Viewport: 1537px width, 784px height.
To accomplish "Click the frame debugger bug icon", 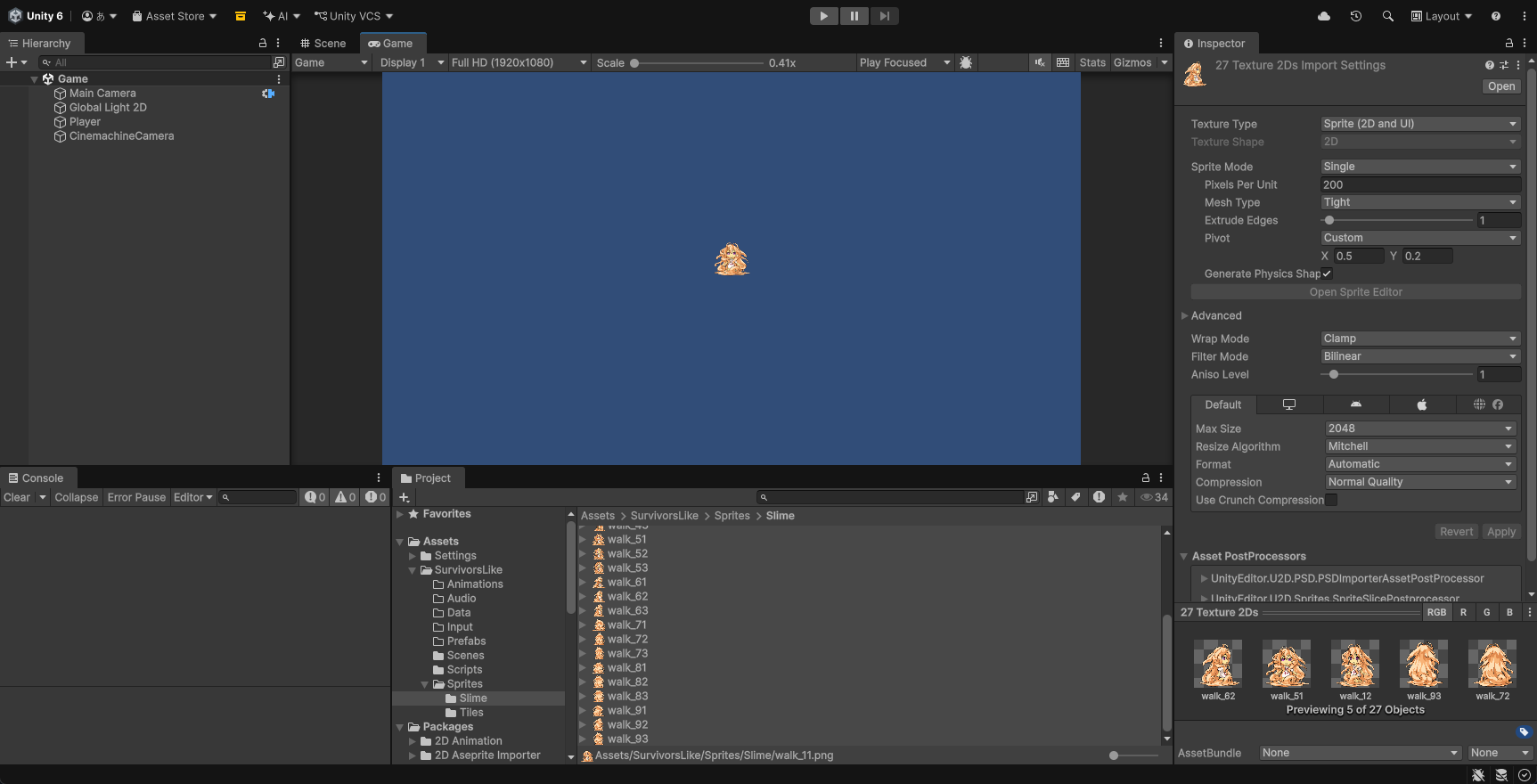I will point(966,62).
